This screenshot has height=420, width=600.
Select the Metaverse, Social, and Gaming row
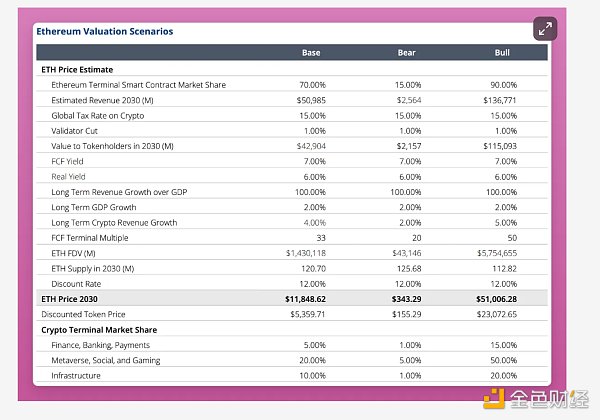coord(114,359)
